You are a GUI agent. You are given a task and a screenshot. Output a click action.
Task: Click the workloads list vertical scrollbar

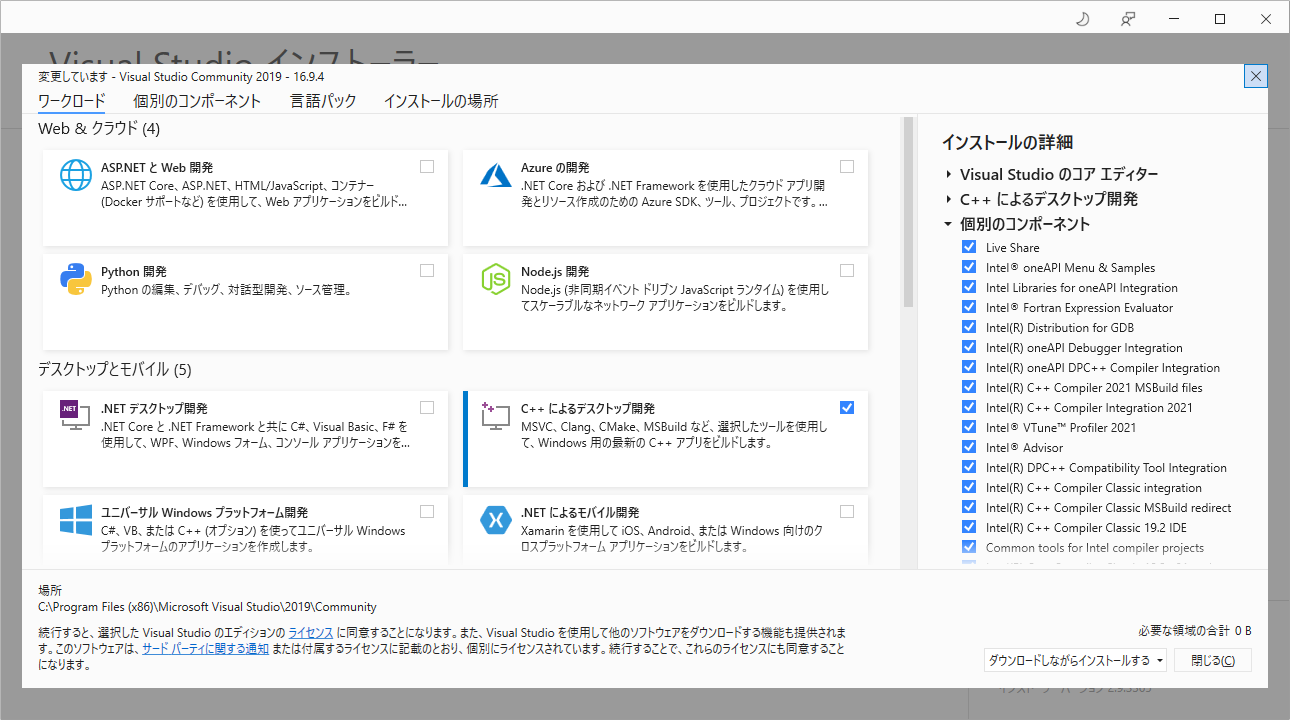[908, 212]
